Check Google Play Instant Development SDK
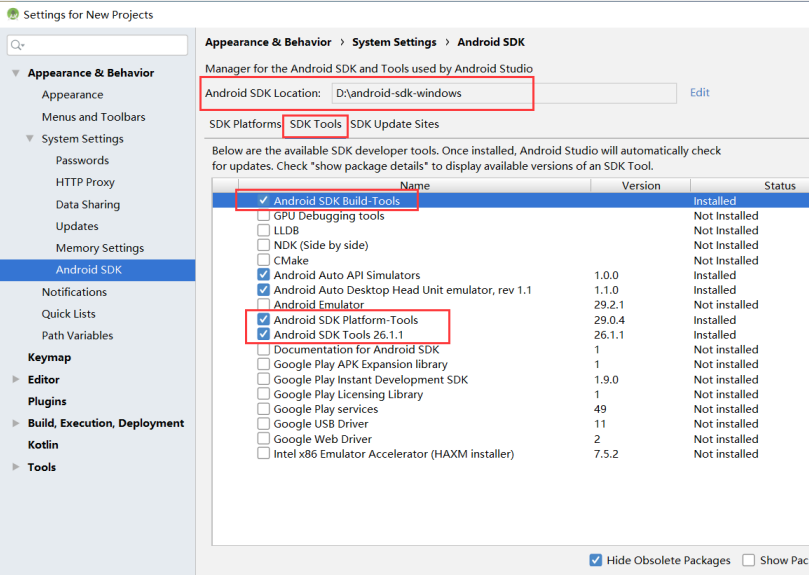 (264, 379)
